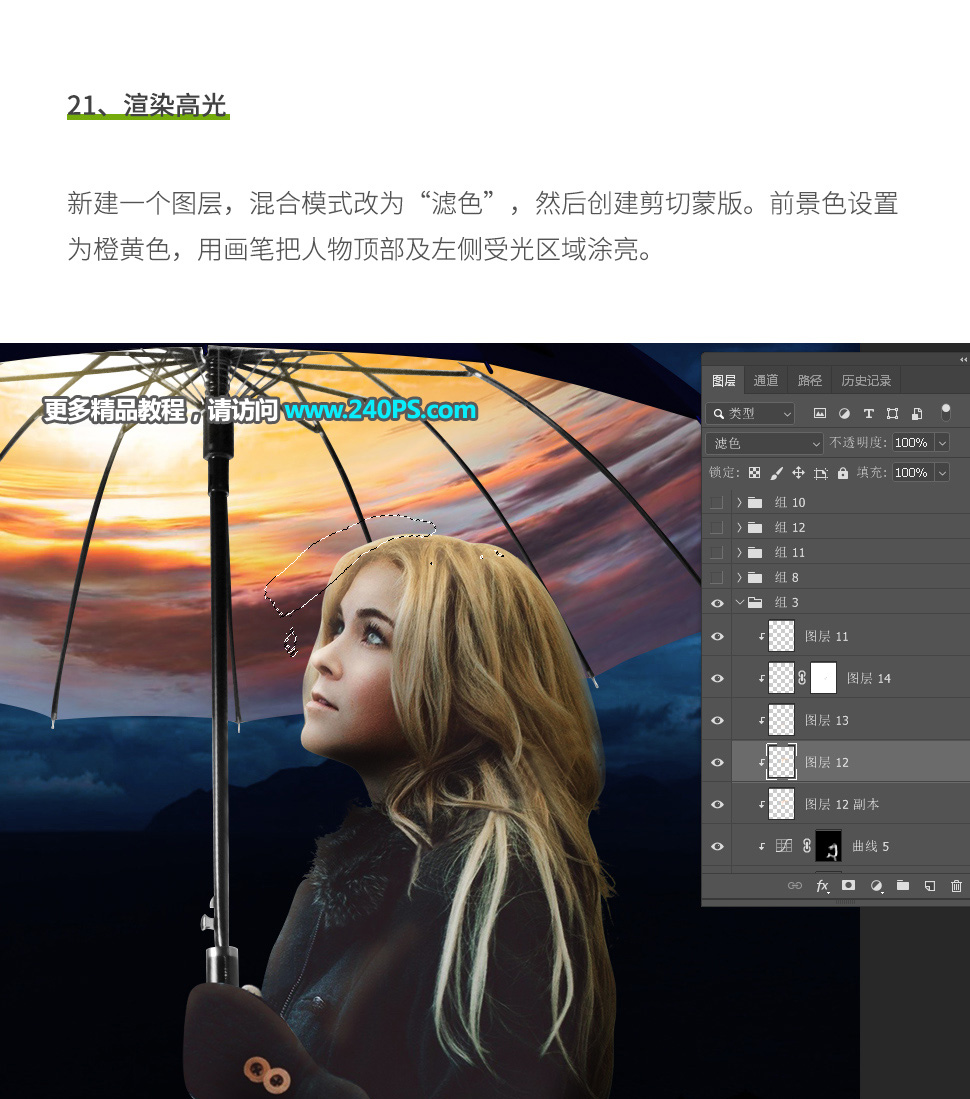Click the Delete layer trash icon
Viewport: 970px width, 1099px height.
[956, 886]
